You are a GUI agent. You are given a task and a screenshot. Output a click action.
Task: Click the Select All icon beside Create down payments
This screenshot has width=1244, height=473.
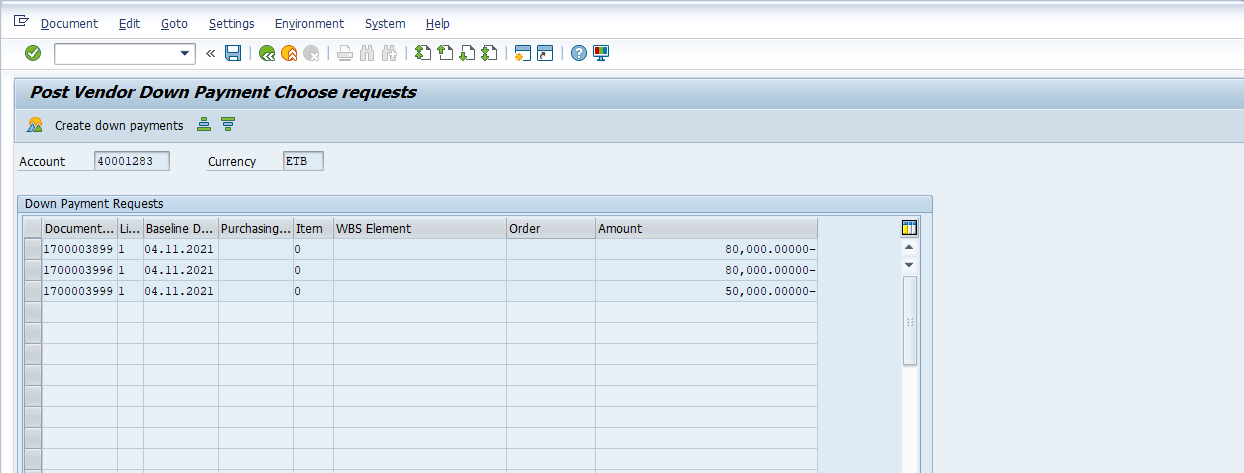tap(204, 125)
